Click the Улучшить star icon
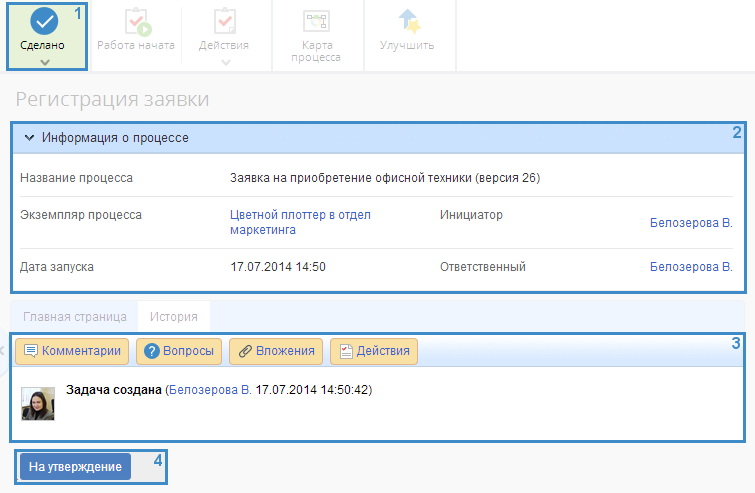This screenshot has height=493, width=755. 409,21
